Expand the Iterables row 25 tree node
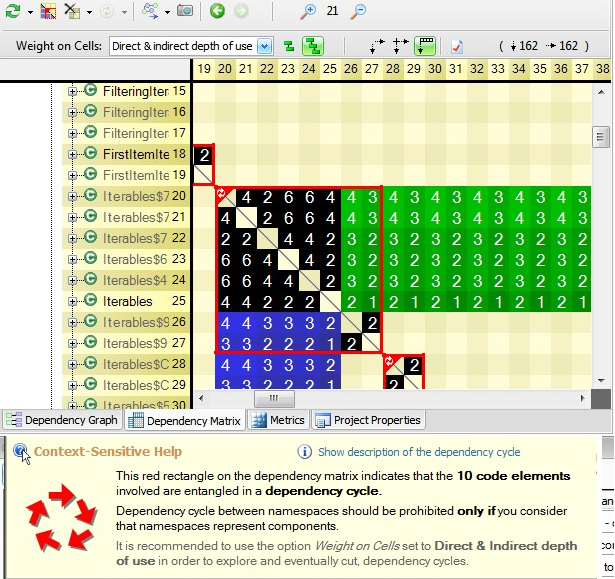This screenshot has height=579, width=615. click(x=73, y=301)
